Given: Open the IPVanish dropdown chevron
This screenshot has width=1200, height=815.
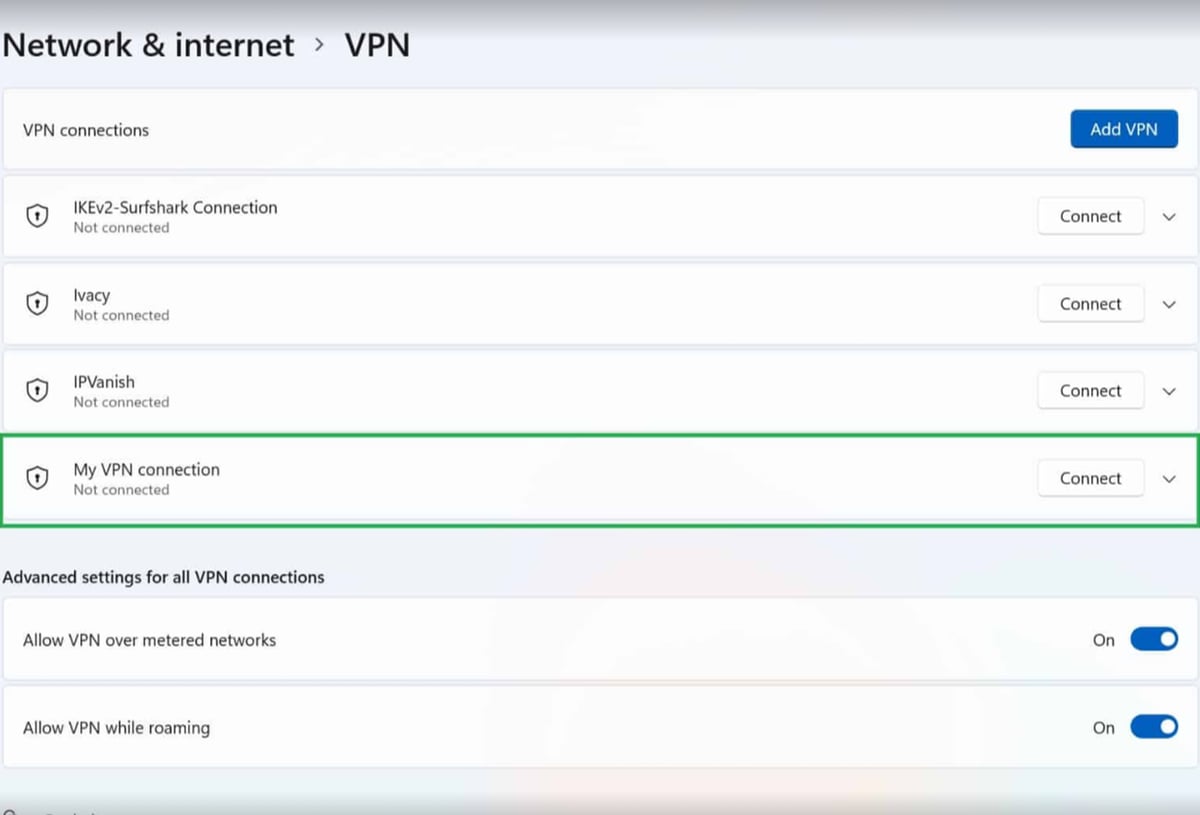Looking at the screenshot, I should coord(1168,390).
